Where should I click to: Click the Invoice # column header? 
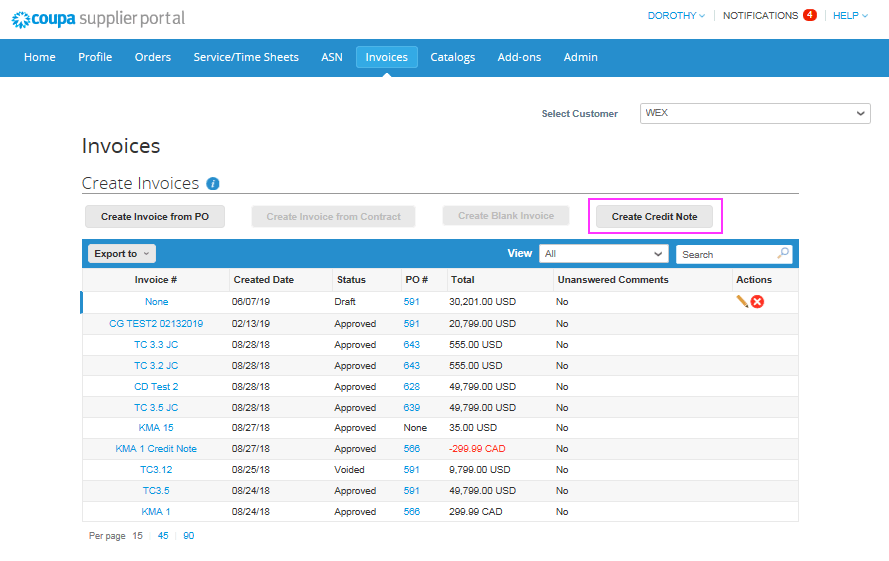156,280
